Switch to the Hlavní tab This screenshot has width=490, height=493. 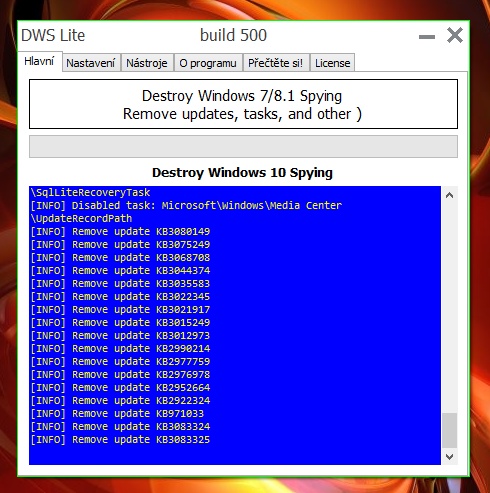coord(40,61)
